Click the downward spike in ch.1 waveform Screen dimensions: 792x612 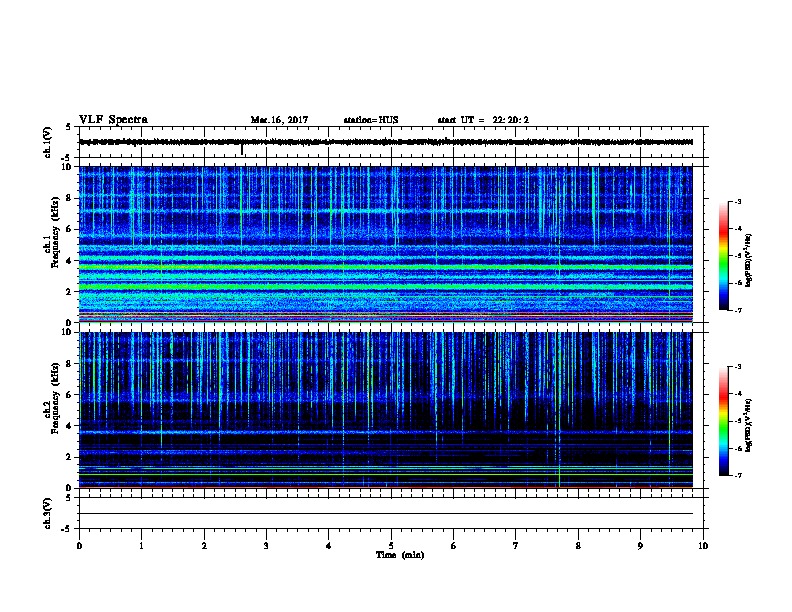point(242,150)
